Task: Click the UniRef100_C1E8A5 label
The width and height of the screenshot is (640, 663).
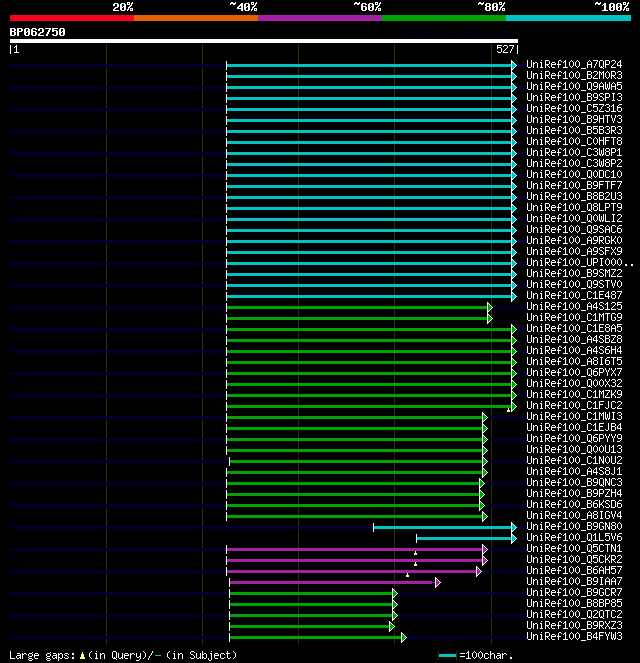Action: point(574,329)
